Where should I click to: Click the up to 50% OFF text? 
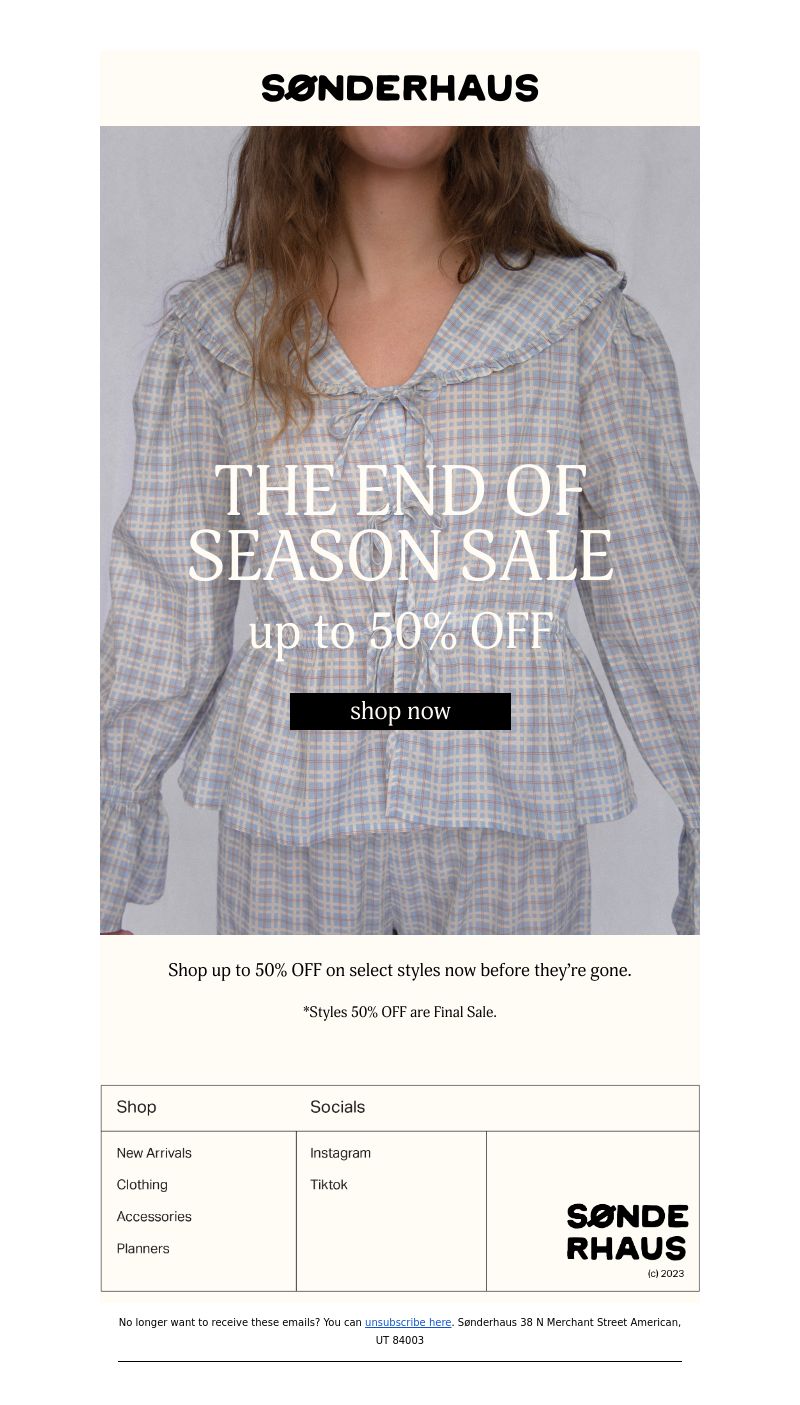point(400,631)
